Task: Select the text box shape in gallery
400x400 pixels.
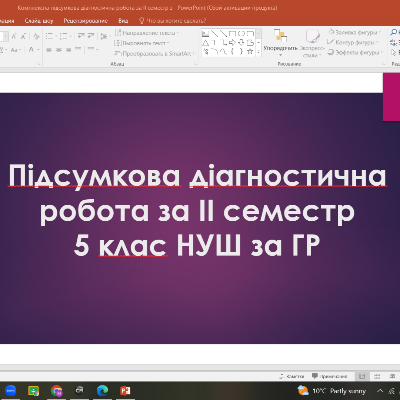Action: pos(205,33)
